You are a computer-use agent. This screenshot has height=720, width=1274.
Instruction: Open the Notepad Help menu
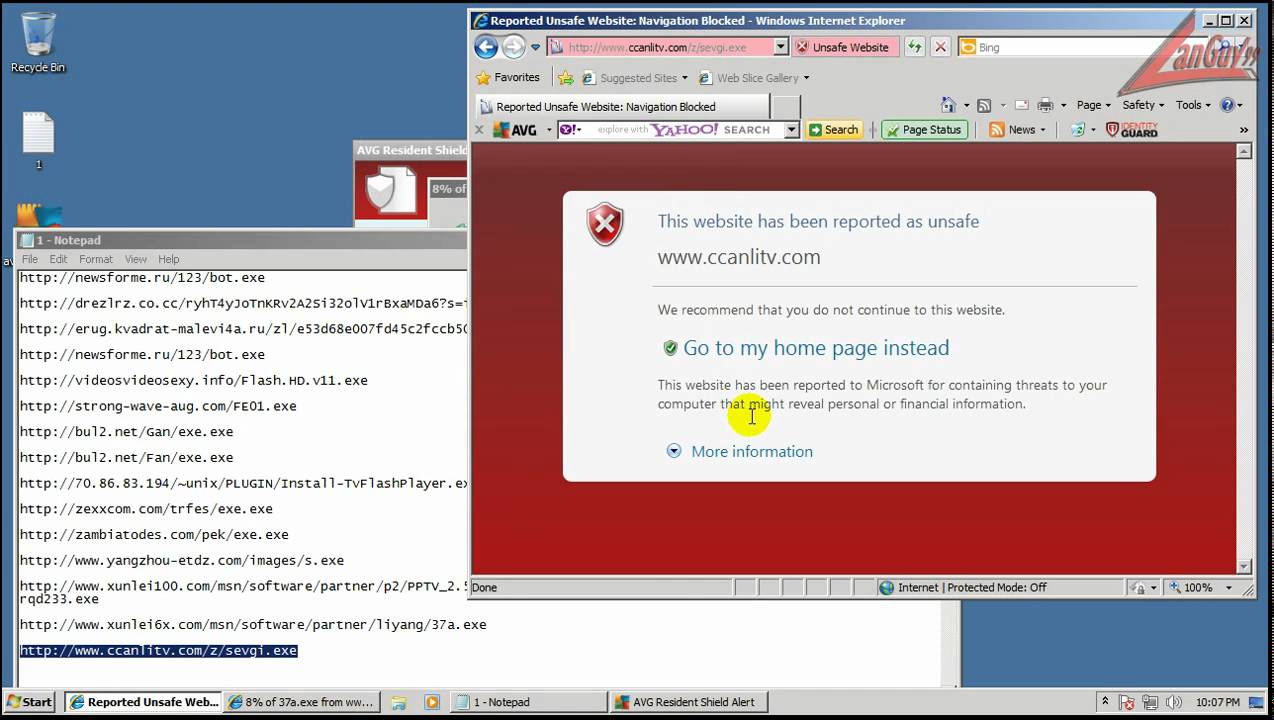[x=169, y=259]
